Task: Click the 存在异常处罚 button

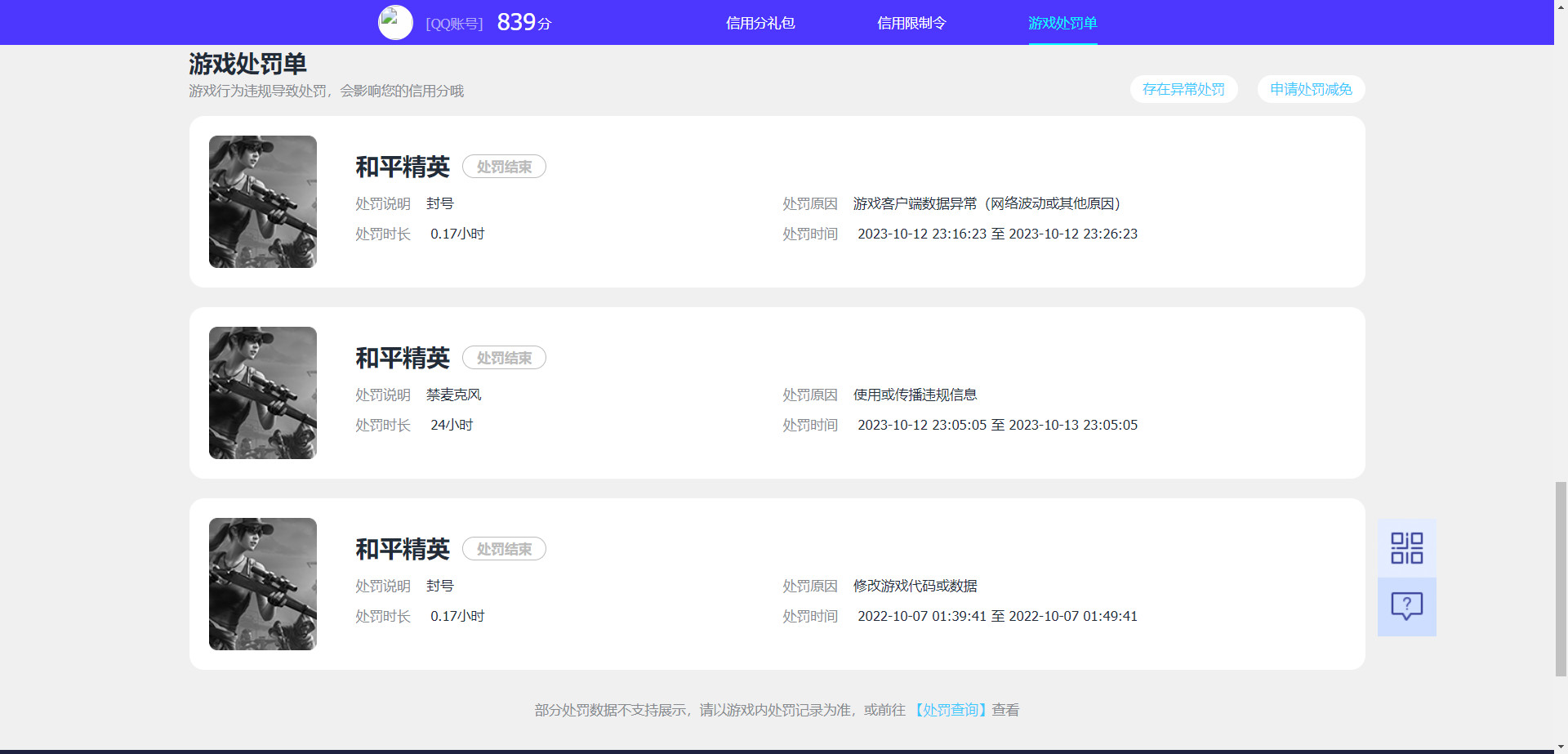Action: (1183, 89)
